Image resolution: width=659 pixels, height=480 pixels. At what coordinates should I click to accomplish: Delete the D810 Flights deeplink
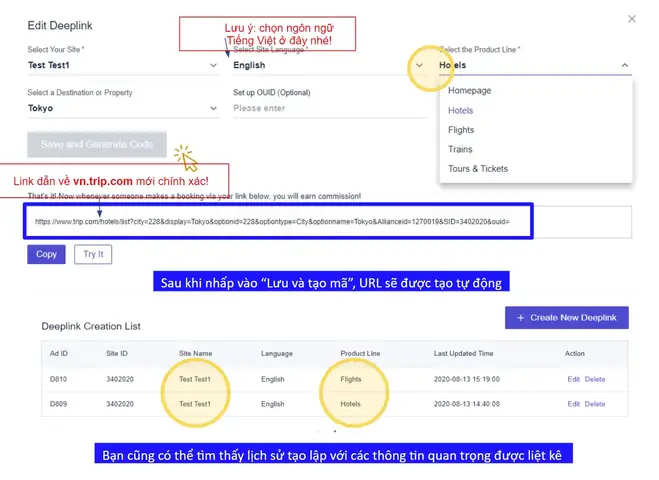[595, 379]
